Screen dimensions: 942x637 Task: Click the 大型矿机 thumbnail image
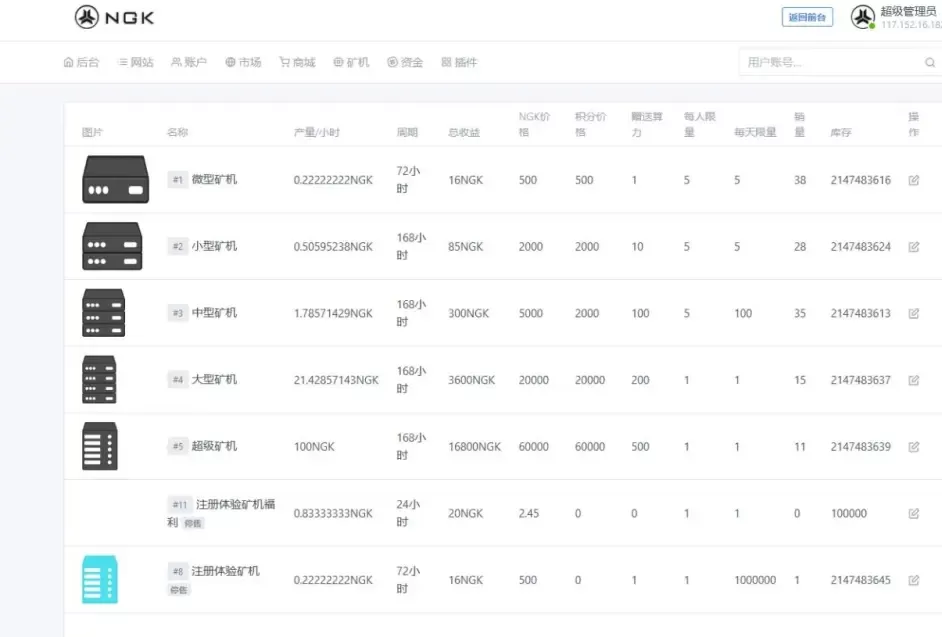99,379
